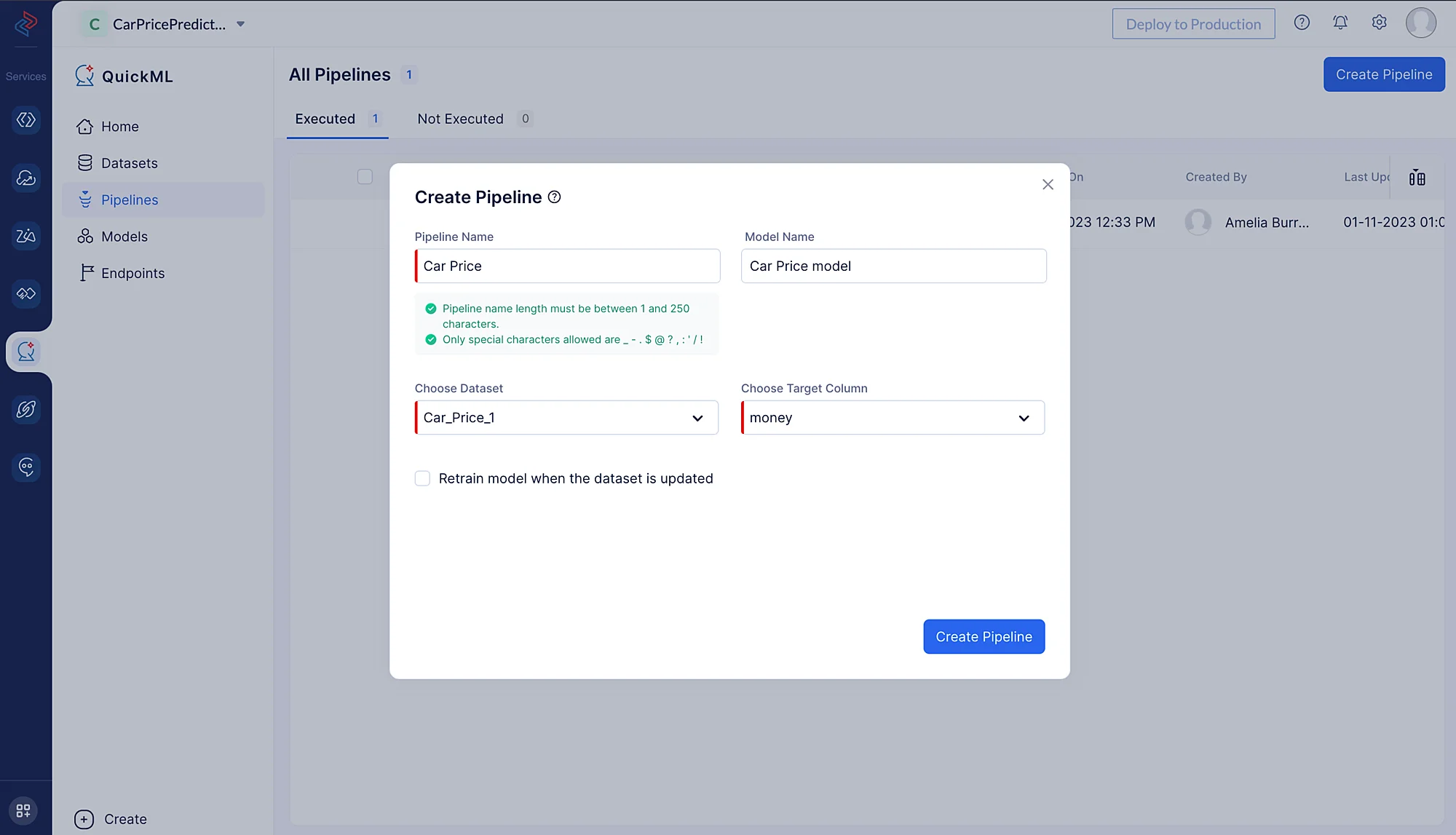1456x835 pixels.
Task: Click the plus Create icon in sidebar
Action: [84, 819]
